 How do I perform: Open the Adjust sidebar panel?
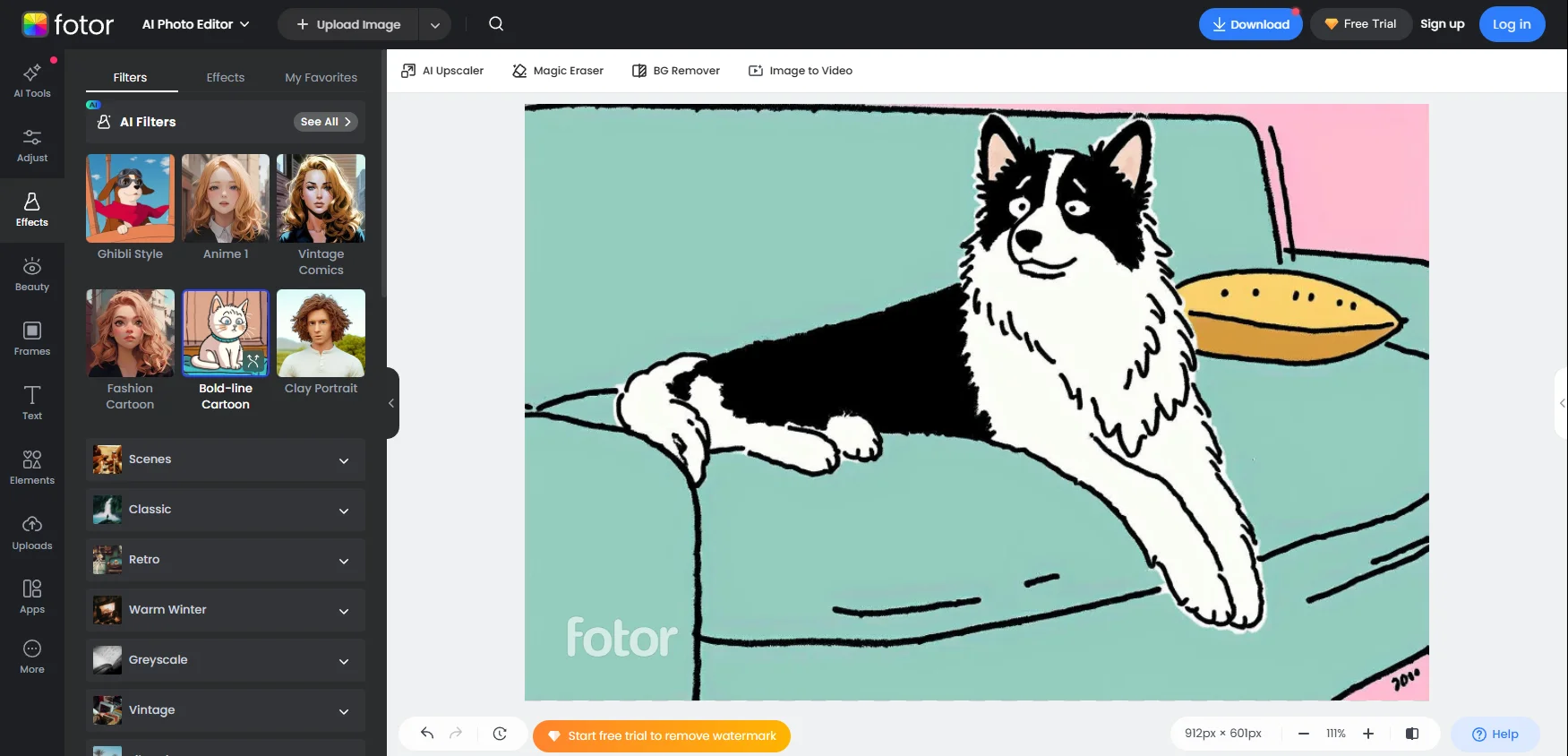[32, 145]
